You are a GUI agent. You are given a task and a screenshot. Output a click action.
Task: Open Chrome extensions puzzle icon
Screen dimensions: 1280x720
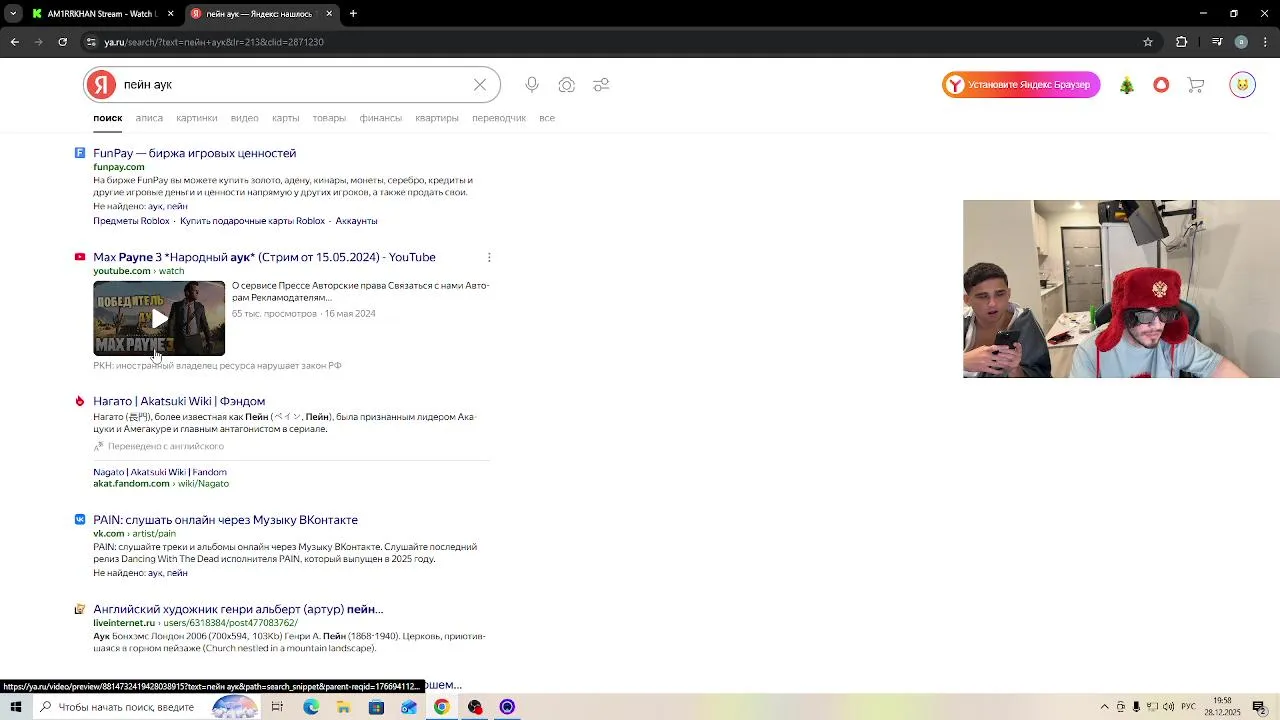click(1182, 42)
